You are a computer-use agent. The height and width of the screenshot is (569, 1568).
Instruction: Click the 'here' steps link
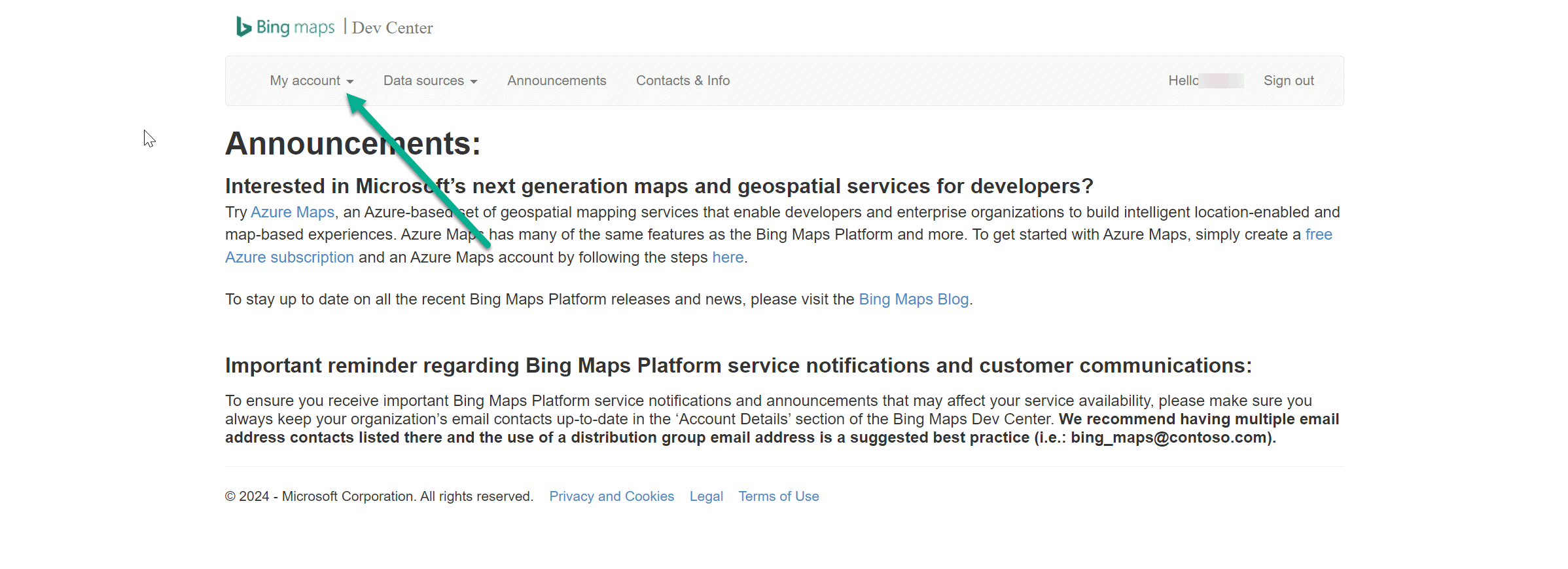click(728, 257)
